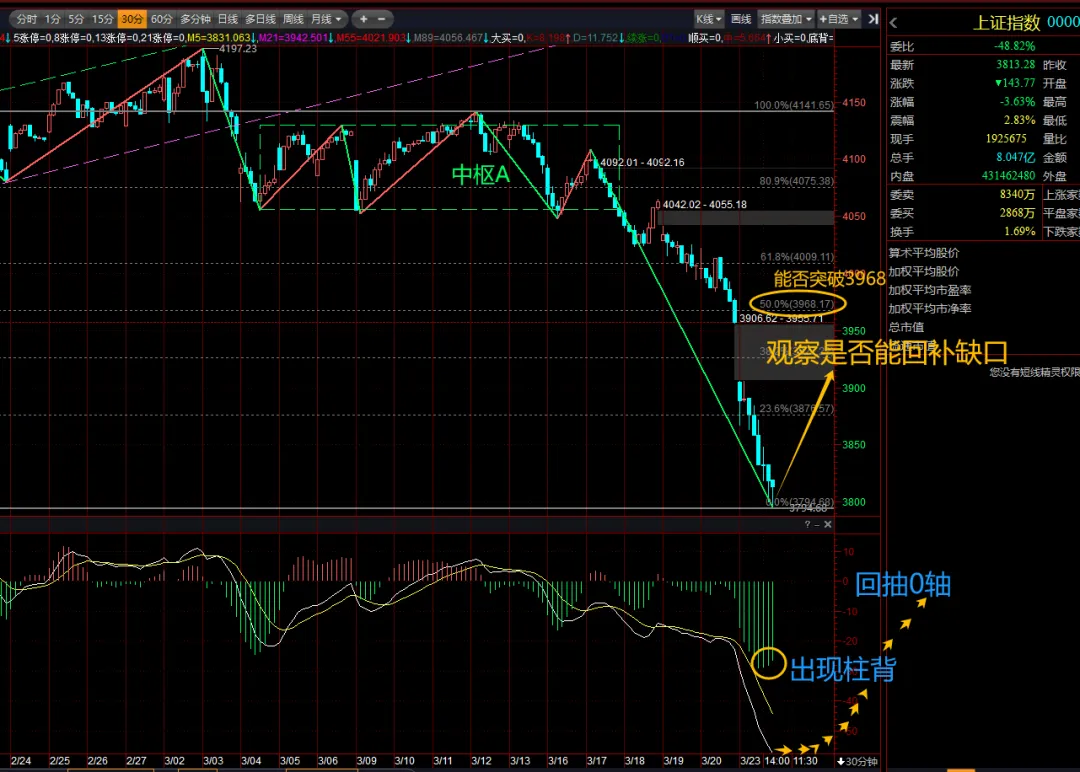The height and width of the screenshot is (772, 1080).
Task: Click the 4042.02 - 4055.18 gap label
Action: click(x=705, y=205)
